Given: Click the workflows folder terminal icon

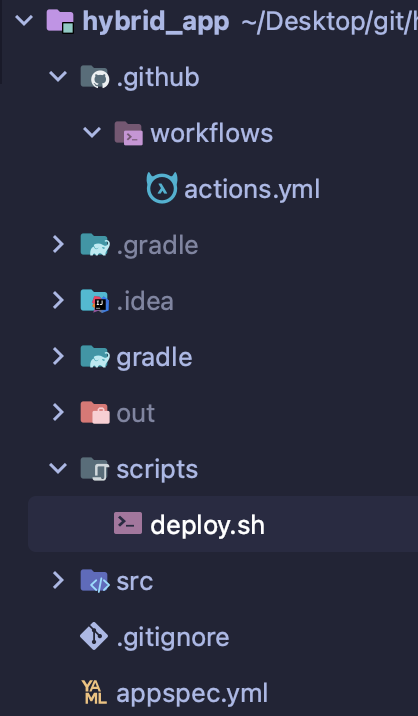Looking at the screenshot, I should (128, 133).
